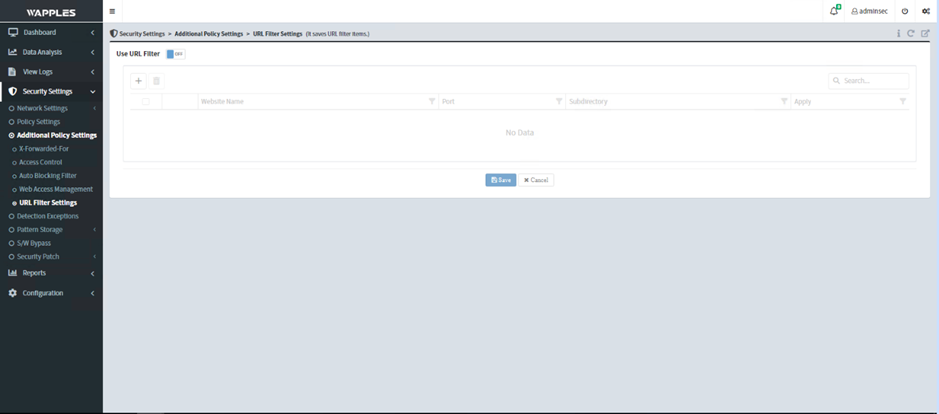Open the settings gears icon
Screen dimensions: 939x414
925,11
